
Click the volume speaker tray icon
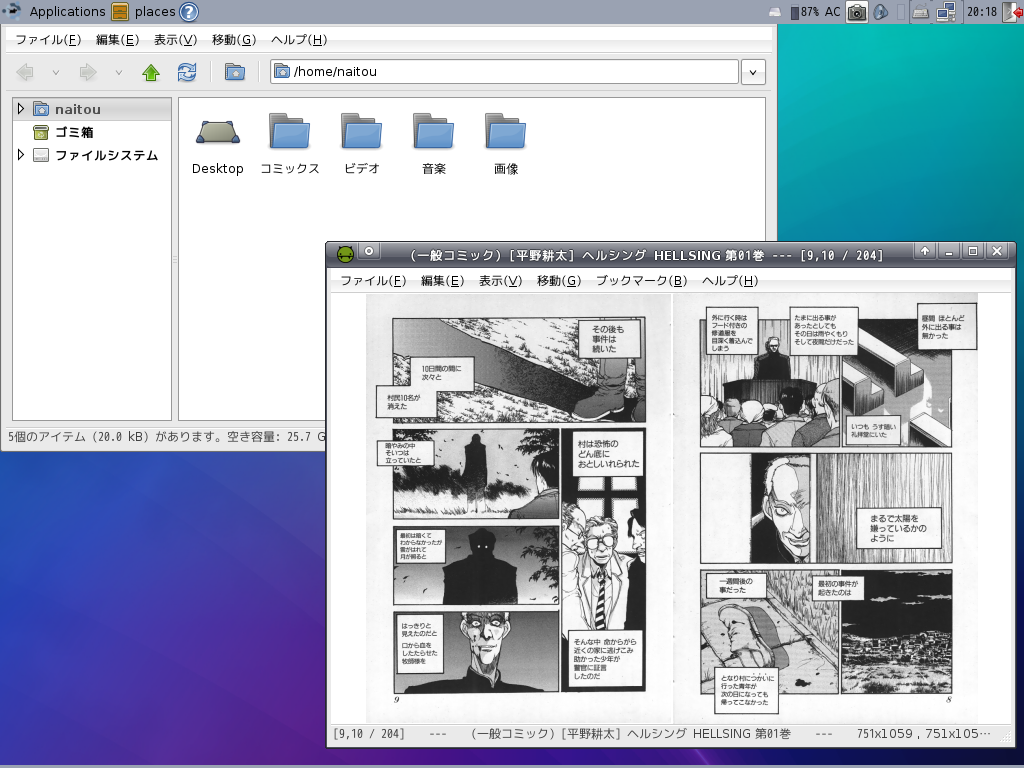pos(880,12)
